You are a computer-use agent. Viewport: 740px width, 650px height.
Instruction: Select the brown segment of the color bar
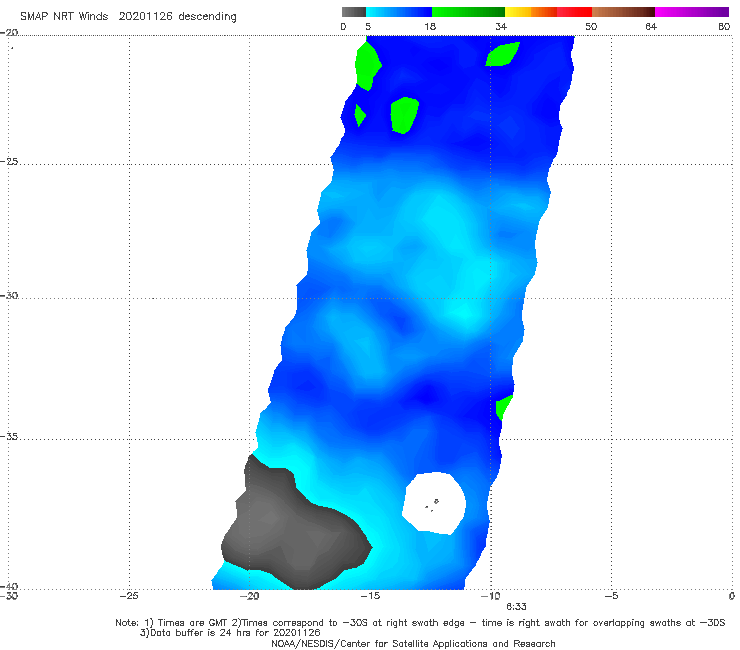623,12
